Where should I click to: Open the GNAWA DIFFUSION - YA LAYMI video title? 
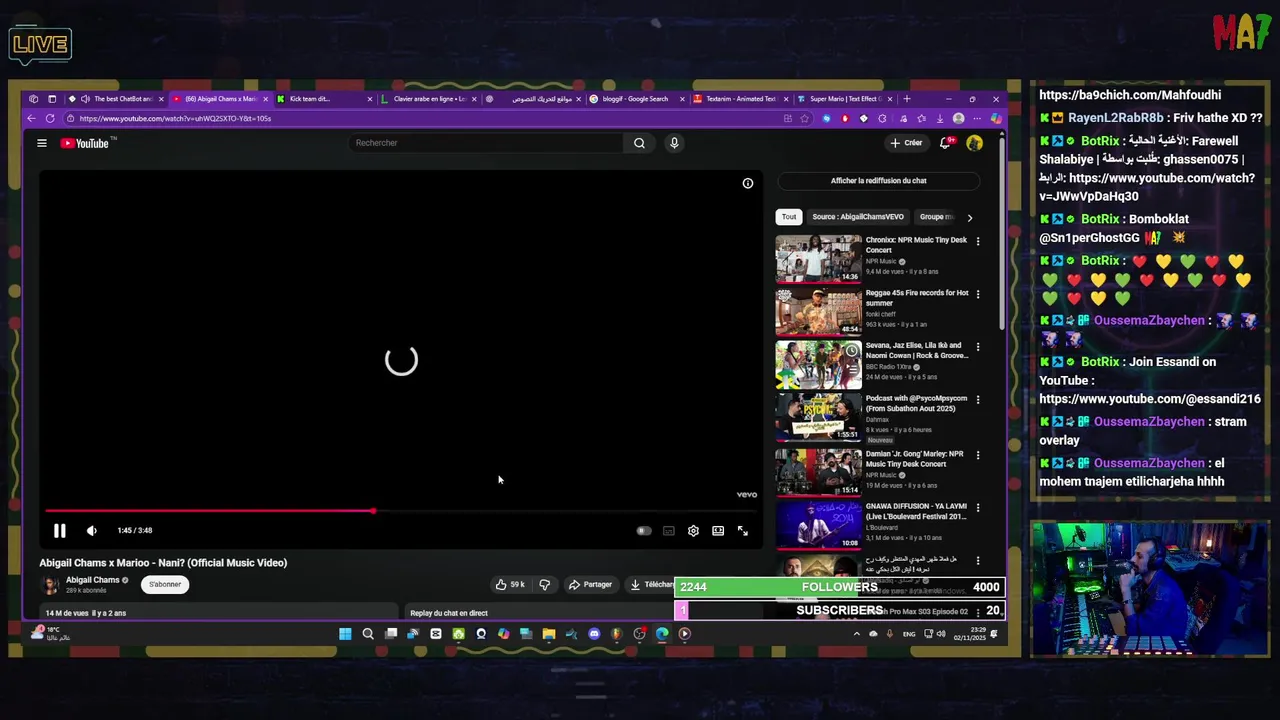pyautogui.click(x=916, y=511)
